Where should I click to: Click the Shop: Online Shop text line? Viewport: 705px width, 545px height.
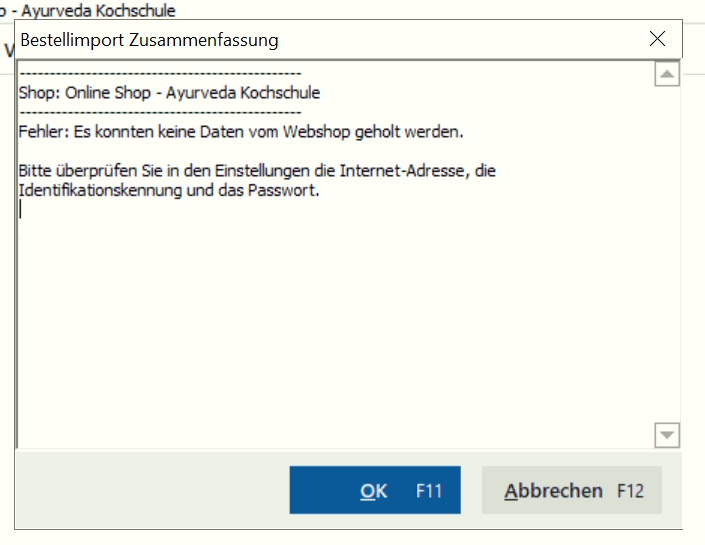point(169,93)
